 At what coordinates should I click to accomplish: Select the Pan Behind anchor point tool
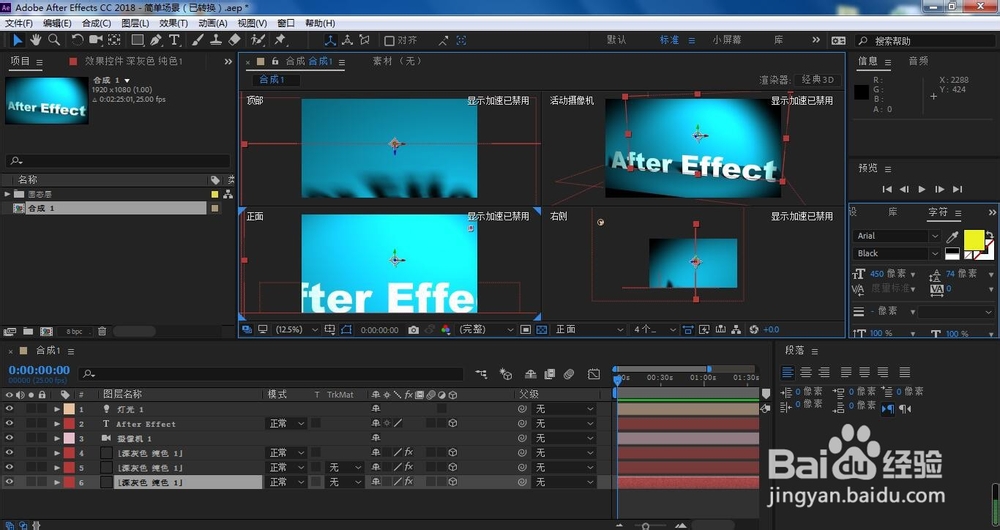pos(114,40)
